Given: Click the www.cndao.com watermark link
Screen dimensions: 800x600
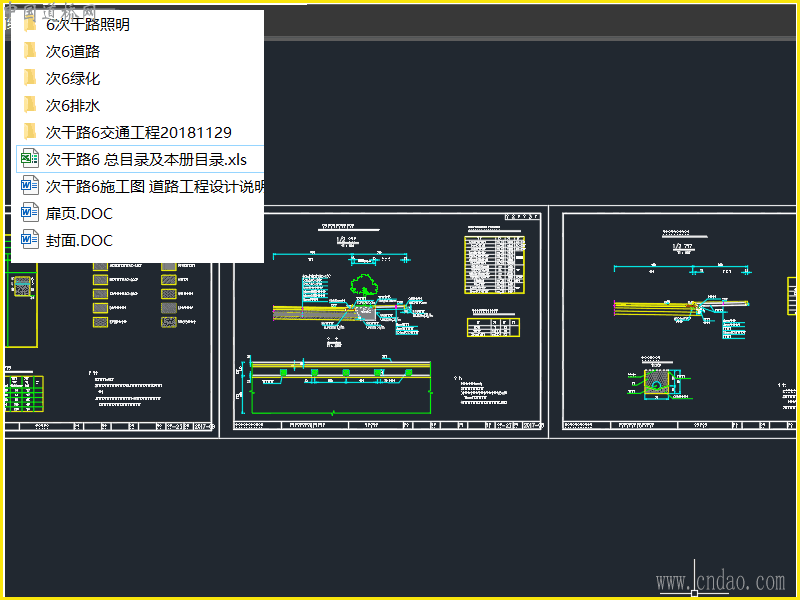Looking at the screenshot, I should 720,582.
